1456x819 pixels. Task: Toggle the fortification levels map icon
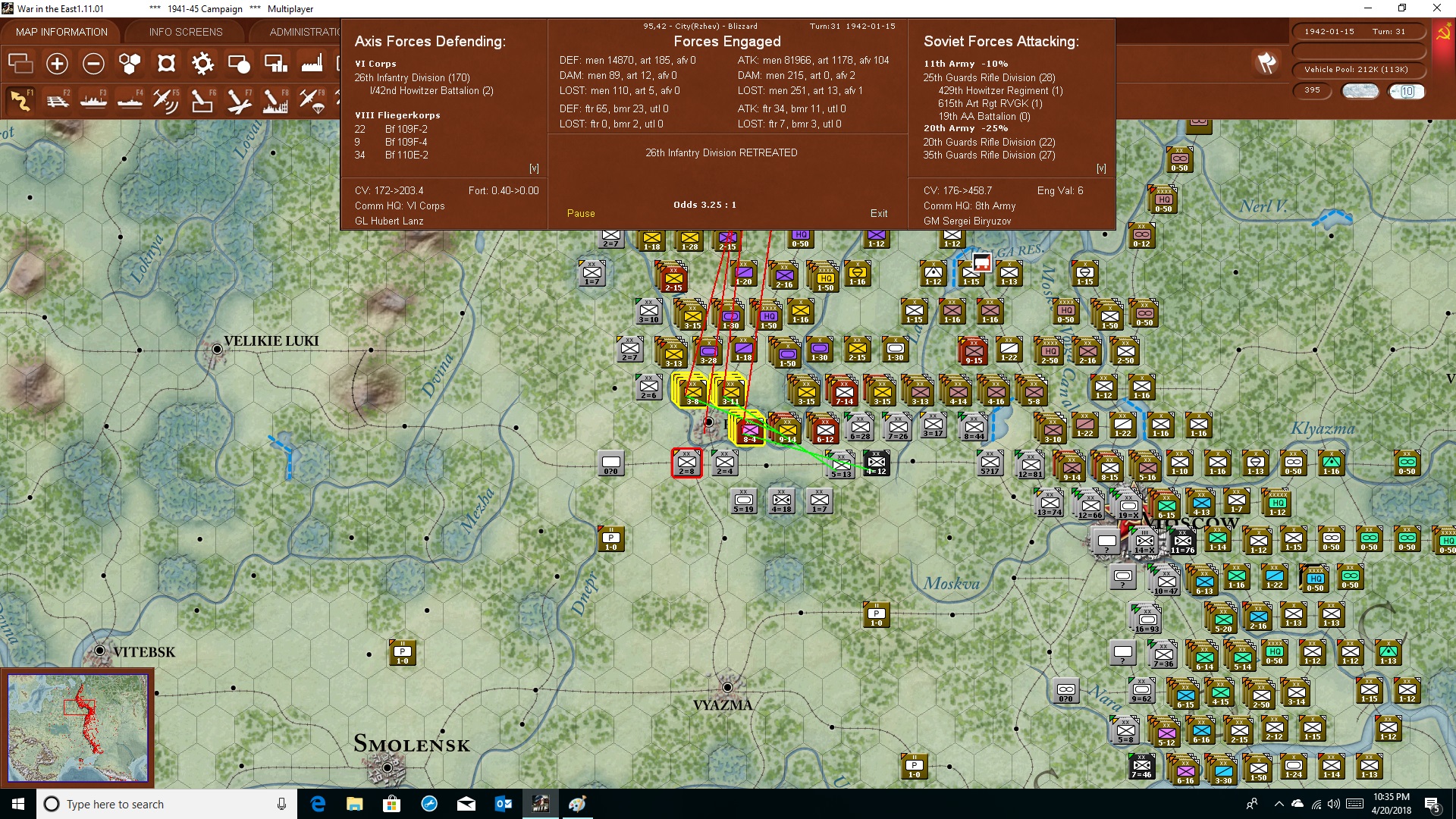166,64
